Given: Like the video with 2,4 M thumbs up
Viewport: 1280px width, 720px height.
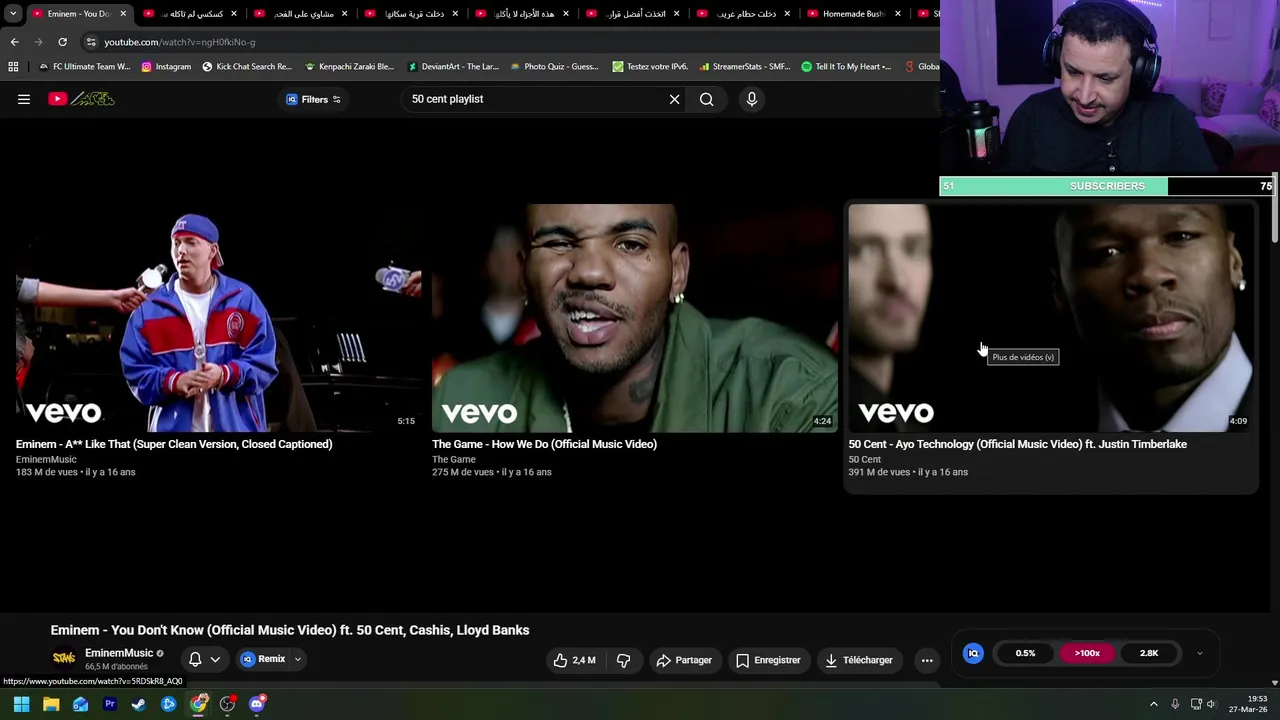Looking at the screenshot, I should tap(574, 660).
